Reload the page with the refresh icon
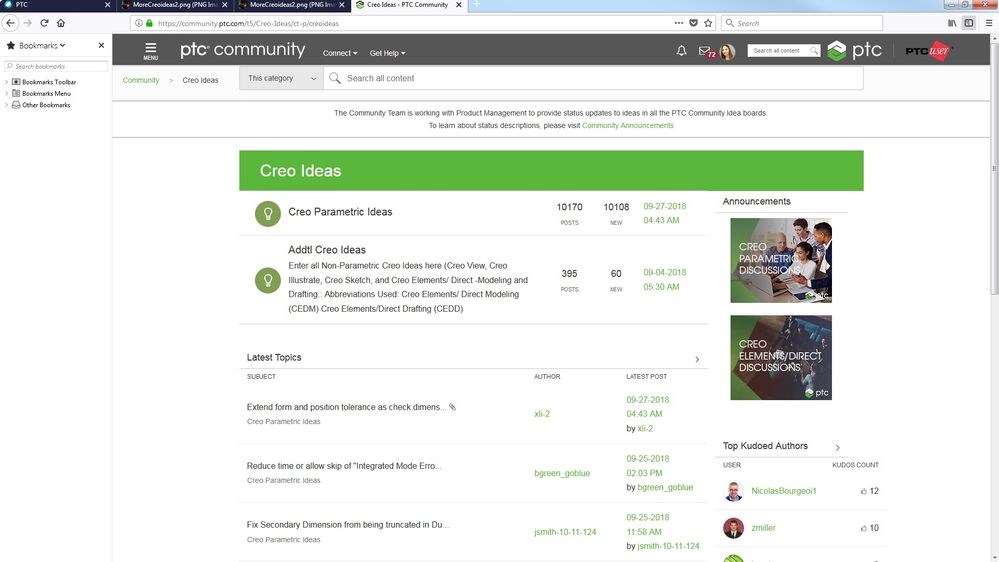Image resolution: width=999 pixels, height=562 pixels. point(44,23)
